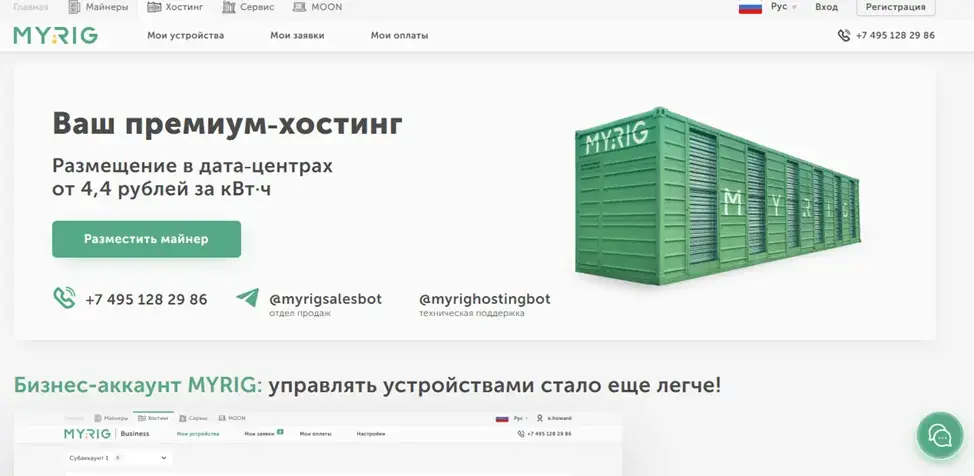Open the @myrigsalesbot Telegram link

tap(325, 299)
